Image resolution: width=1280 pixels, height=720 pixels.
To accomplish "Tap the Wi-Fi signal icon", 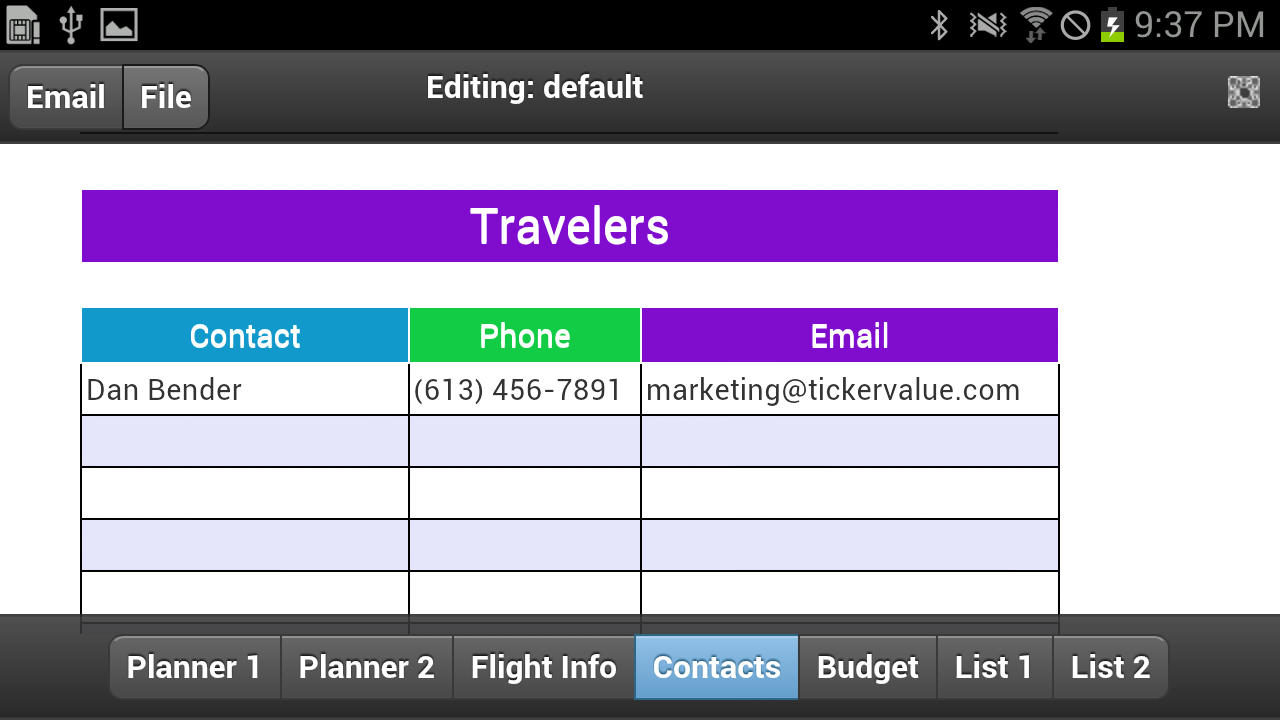I will tap(1035, 25).
